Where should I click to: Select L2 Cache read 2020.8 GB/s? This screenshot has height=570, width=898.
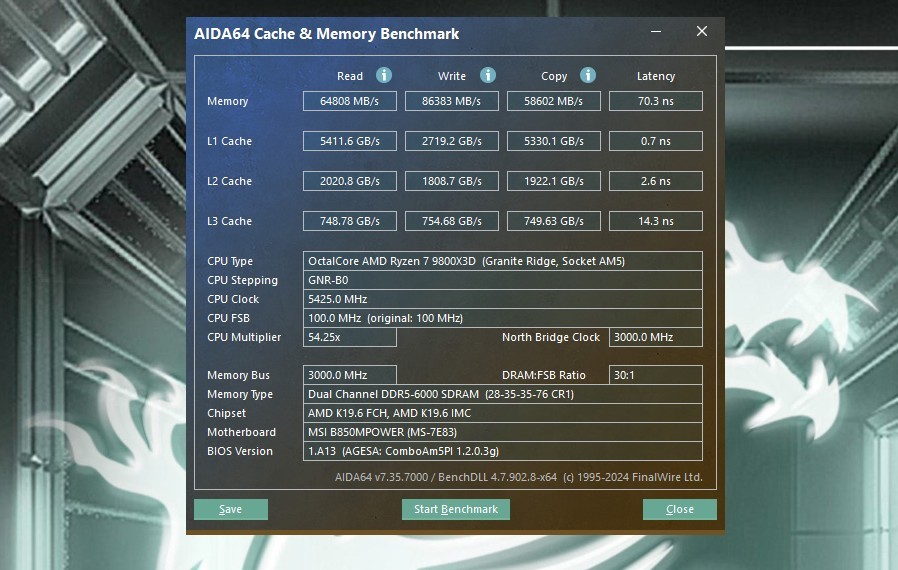(350, 181)
